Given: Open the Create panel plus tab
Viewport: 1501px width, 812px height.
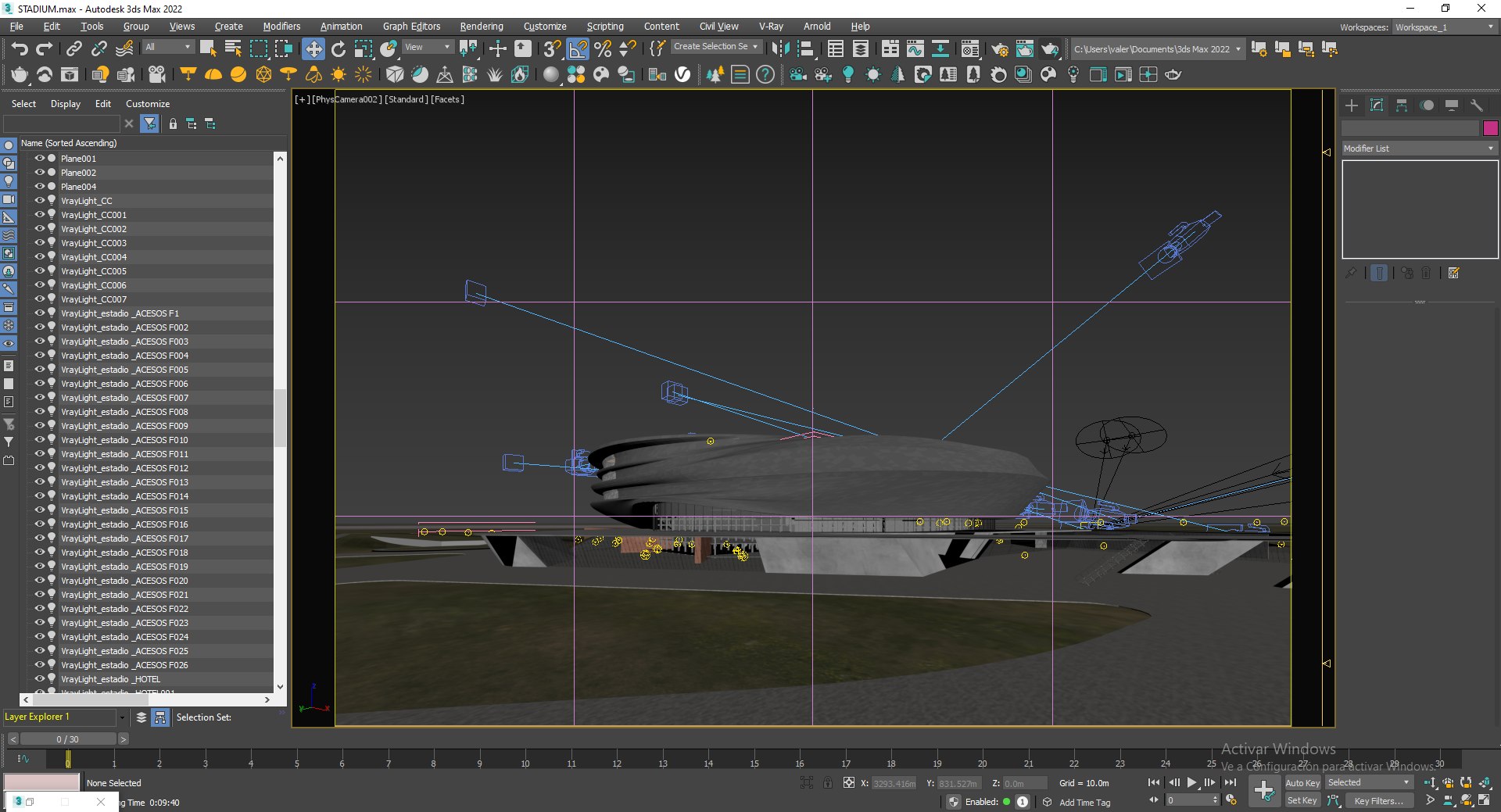Looking at the screenshot, I should (1352, 105).
